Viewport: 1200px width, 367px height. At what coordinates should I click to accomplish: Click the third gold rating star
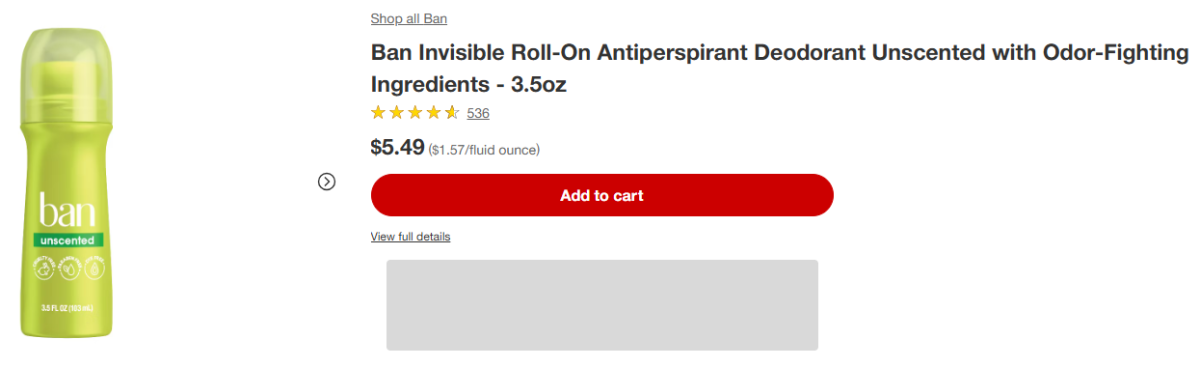pyautogui.click(x=415, y=112)
